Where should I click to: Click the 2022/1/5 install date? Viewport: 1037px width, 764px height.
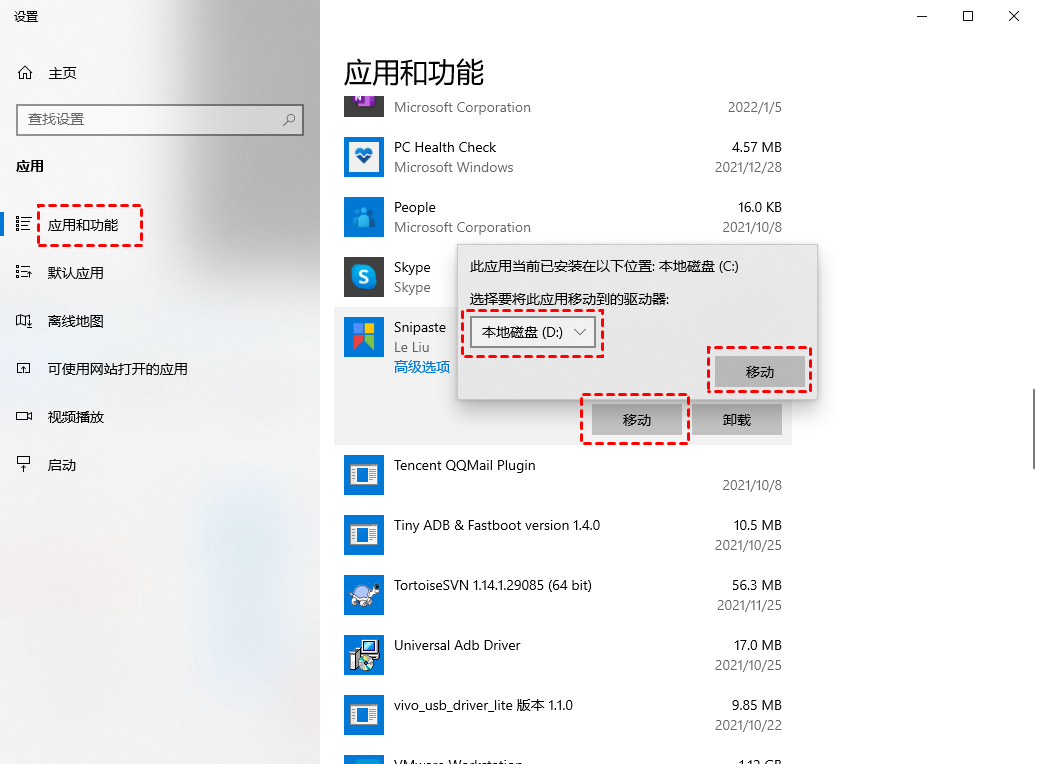point(755,107)
